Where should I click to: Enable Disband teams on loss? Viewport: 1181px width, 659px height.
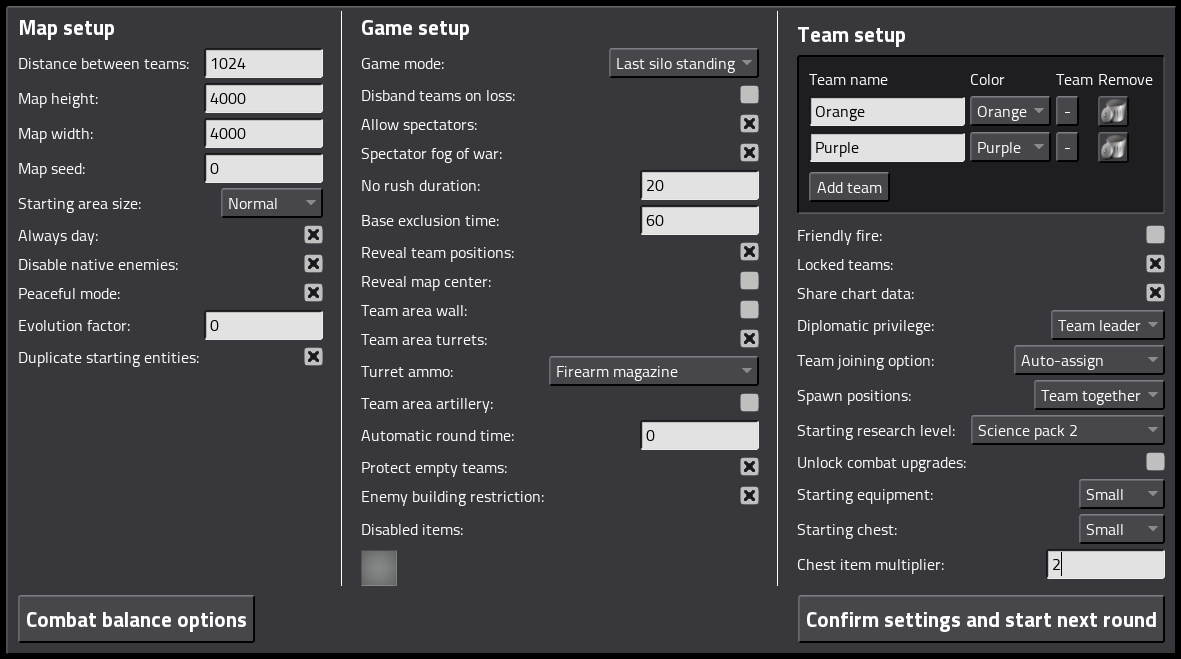click(x=749, y=95)
